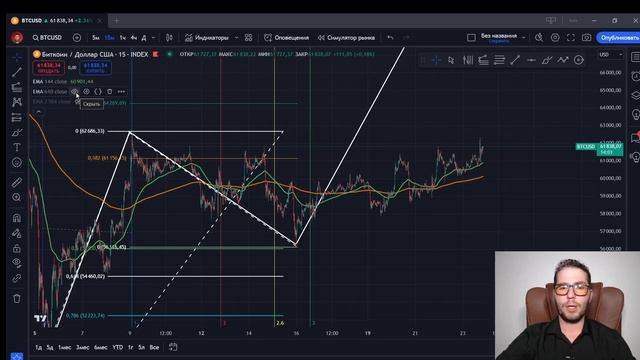640x360 pixels.
Task: Select the ruler measure tool
Action: click(x=17, y=182)
